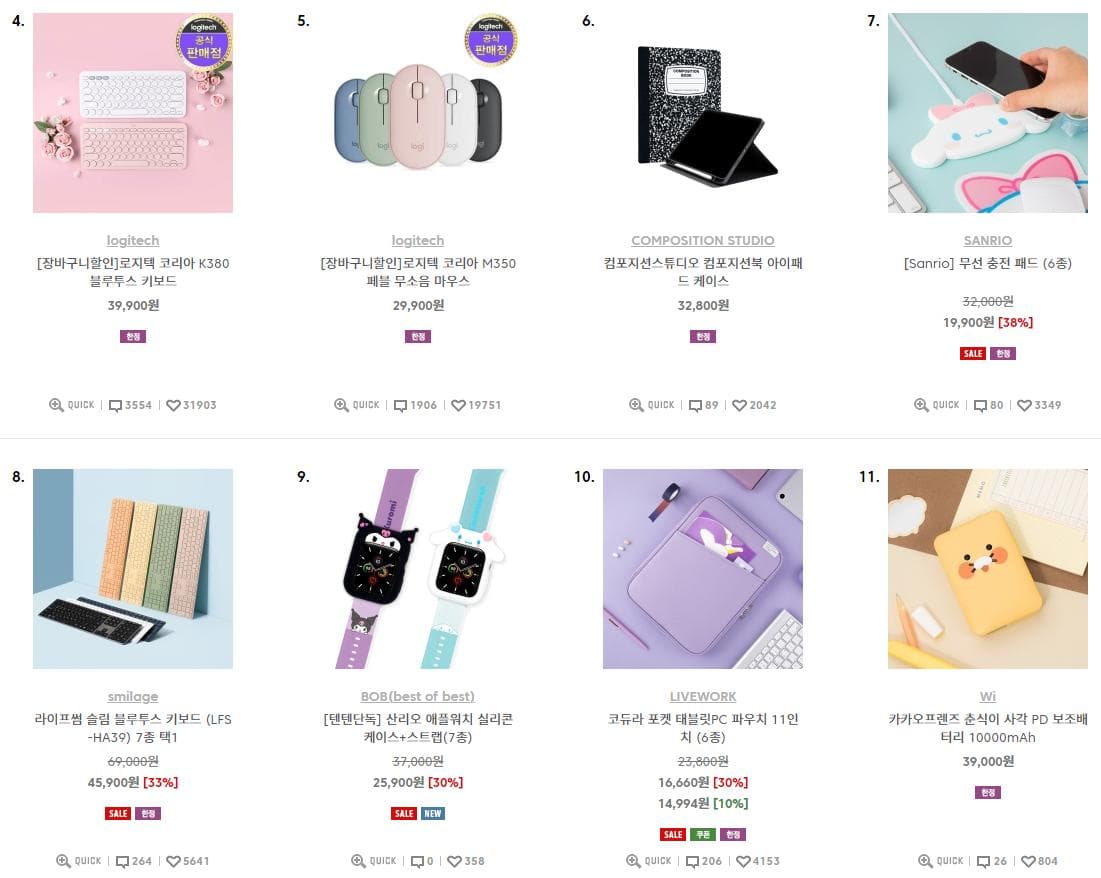Open the LIVEWORK brand page

click(x=702, y=696)
